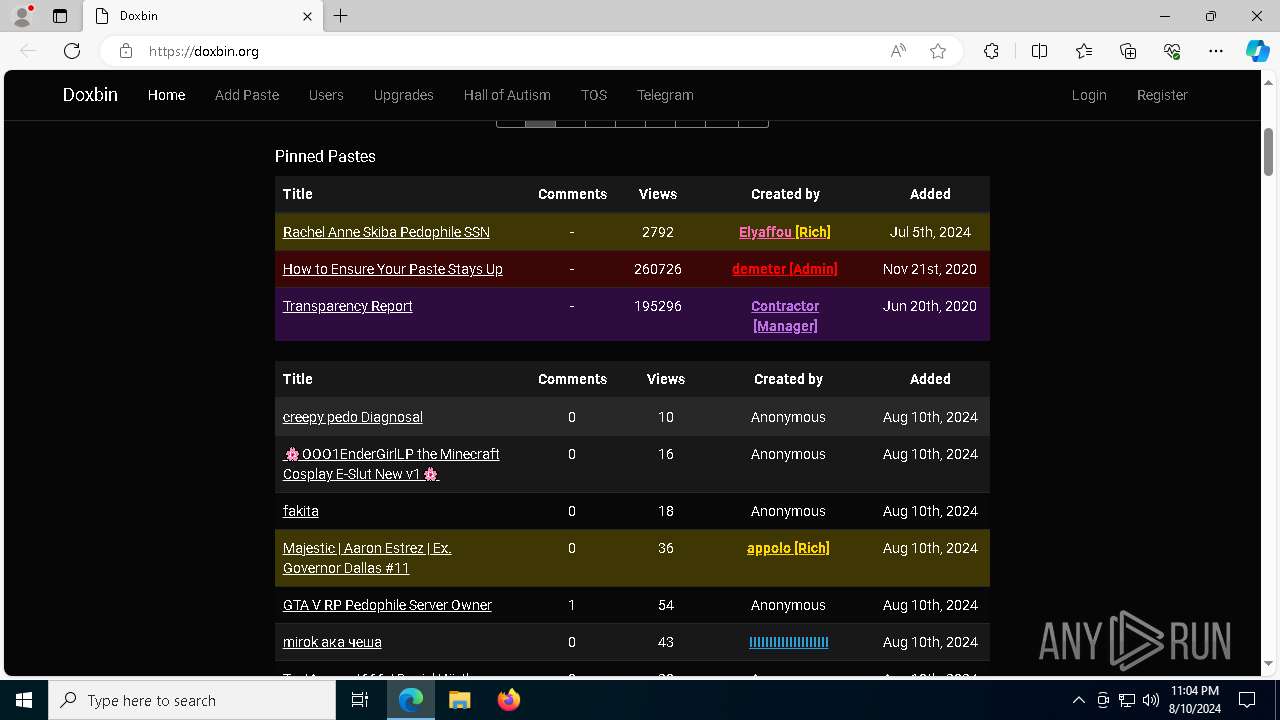Viewport: 1280px width, 720px height.
Task: Select the Nov 21st, 2020 date cell
Action: pyautogui.click(x=930, y=269)
